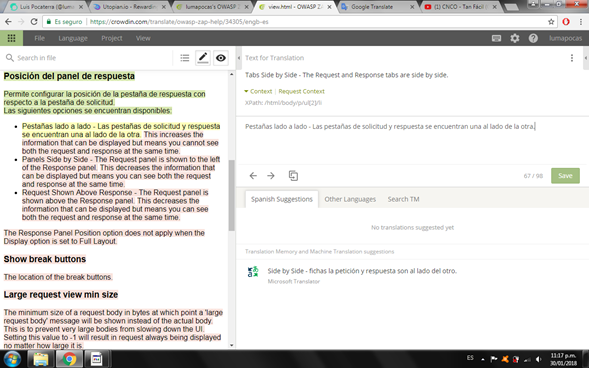Viewport: 589px width, 368px height.
Task: Select the Spanish Suggestions tab
Action: (x=282, y=199)
